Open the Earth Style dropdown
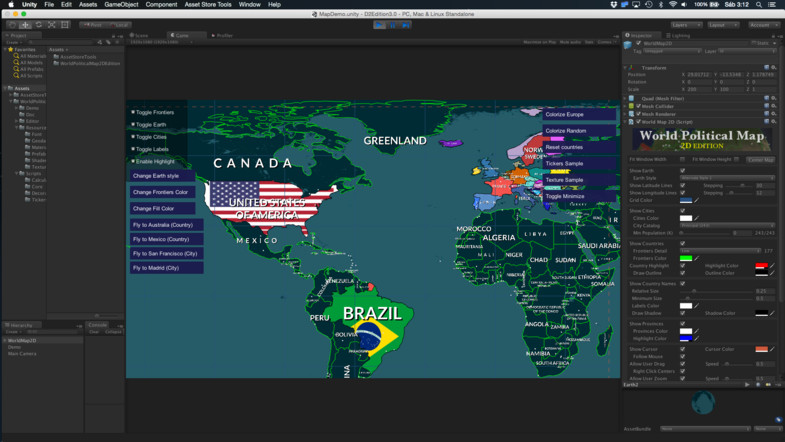785x442 pixels. tap(727, 178)
